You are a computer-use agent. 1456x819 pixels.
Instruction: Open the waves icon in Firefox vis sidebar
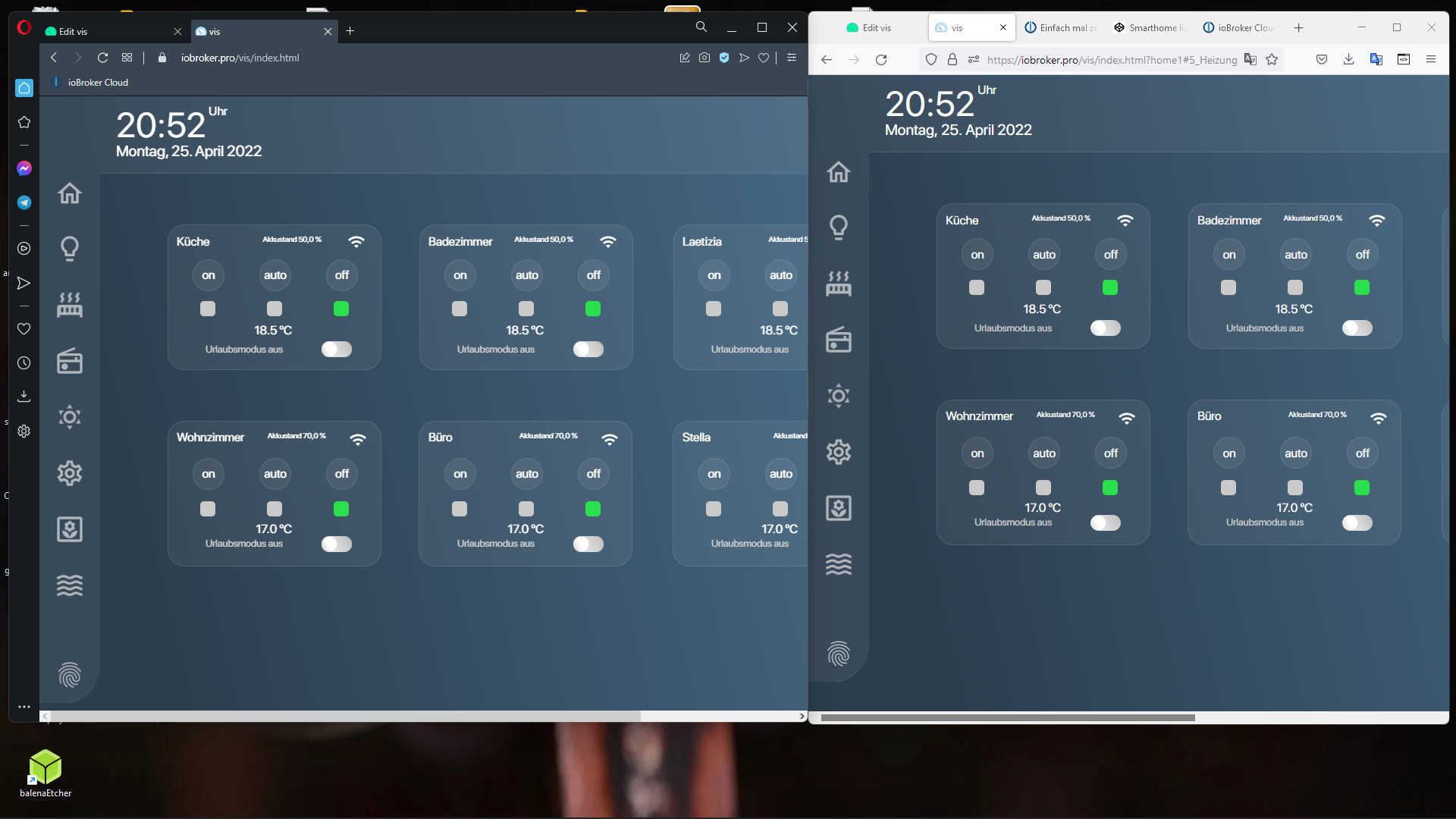[838, 563]
